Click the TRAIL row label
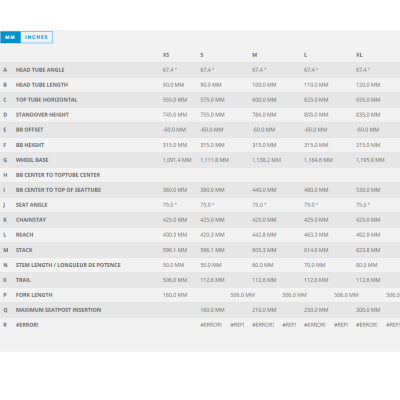The image size is (400, 400). [x=23, y=280]
